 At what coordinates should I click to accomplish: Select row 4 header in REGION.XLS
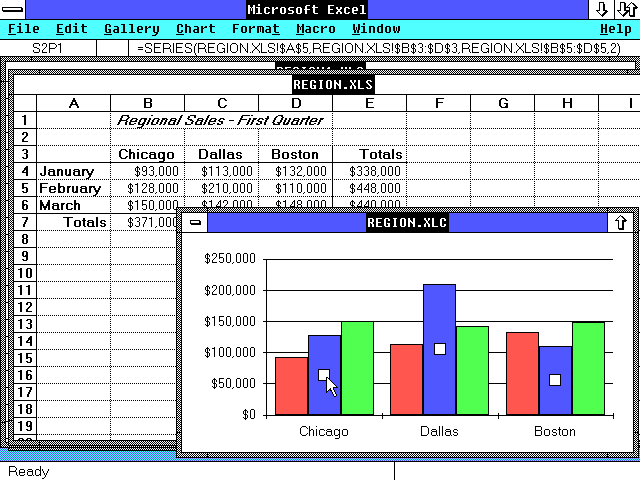pyautogui.click(x=25, y=171)
